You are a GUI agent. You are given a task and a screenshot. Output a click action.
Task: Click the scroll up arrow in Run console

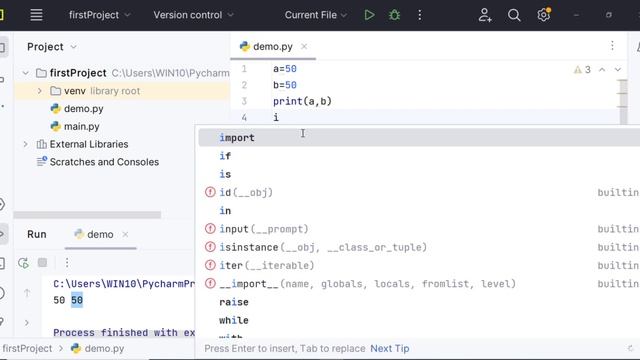pos(27,293)
